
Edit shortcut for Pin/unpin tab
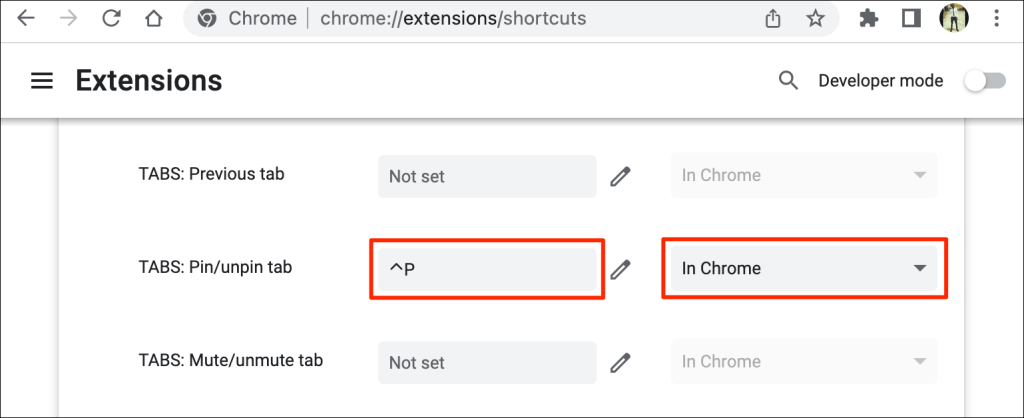click(x=621, y=269)
